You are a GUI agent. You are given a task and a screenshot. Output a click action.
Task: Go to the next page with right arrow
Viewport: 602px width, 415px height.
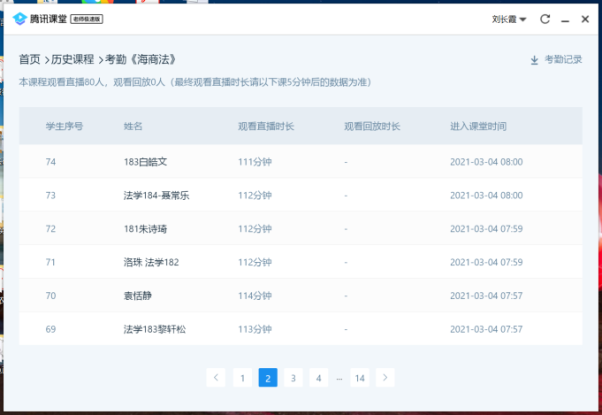385,377
